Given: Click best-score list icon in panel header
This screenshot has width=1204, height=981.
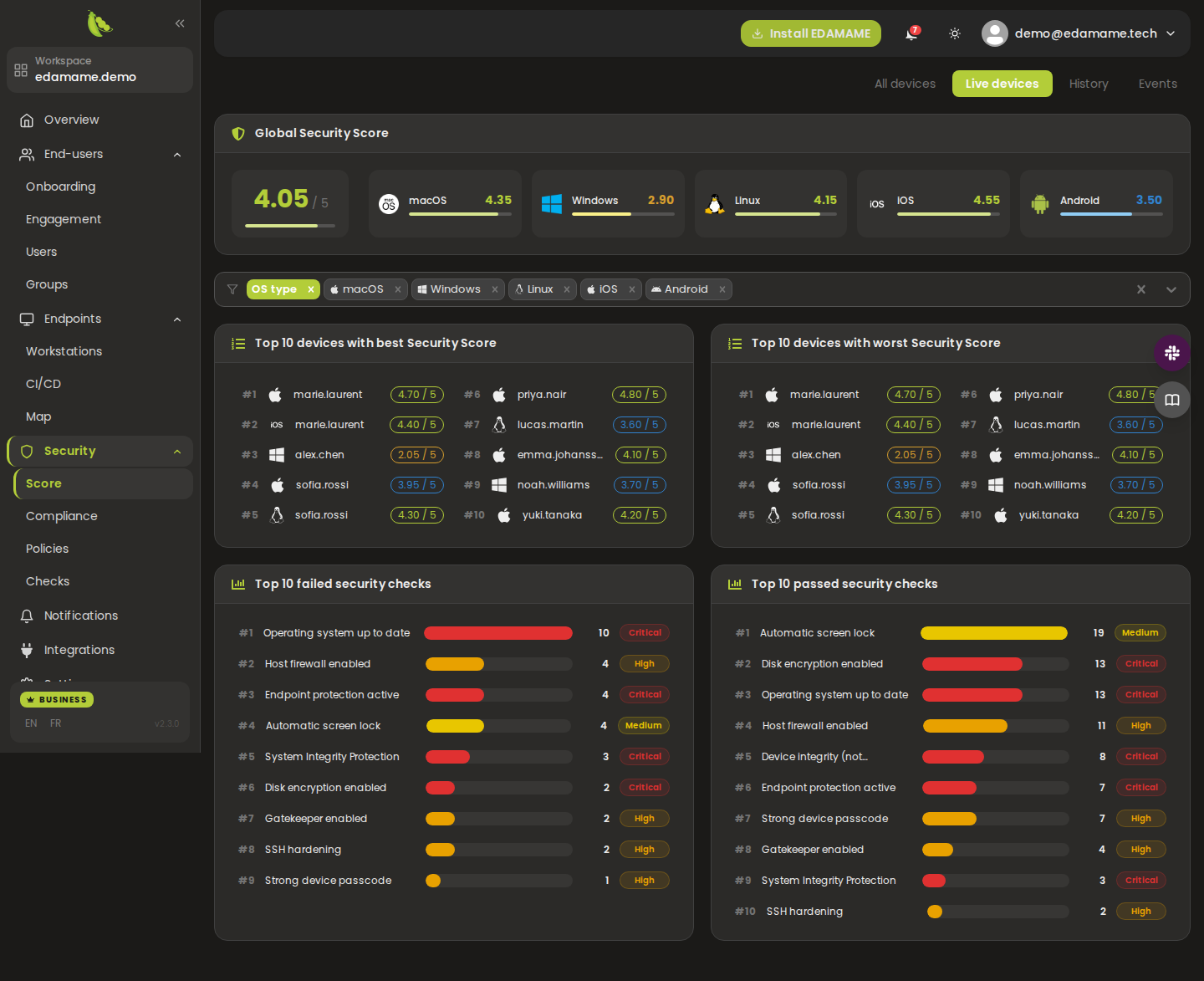Looking at the screenshot, I should coord(238,344).
